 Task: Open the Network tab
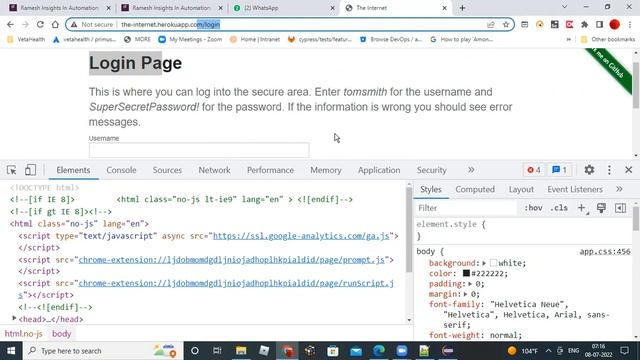(x=214, y=170)
